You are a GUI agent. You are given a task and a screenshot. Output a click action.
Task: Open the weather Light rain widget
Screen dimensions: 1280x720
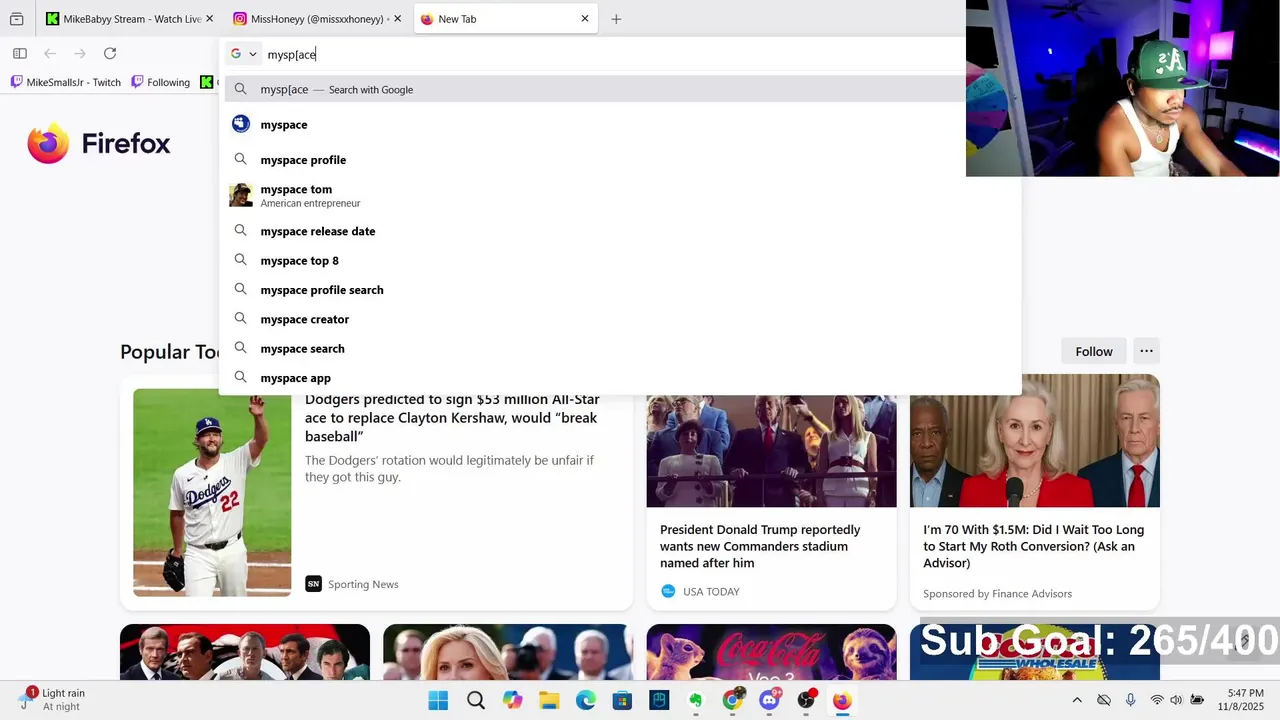pyautogui.click(x=52, y=699)
